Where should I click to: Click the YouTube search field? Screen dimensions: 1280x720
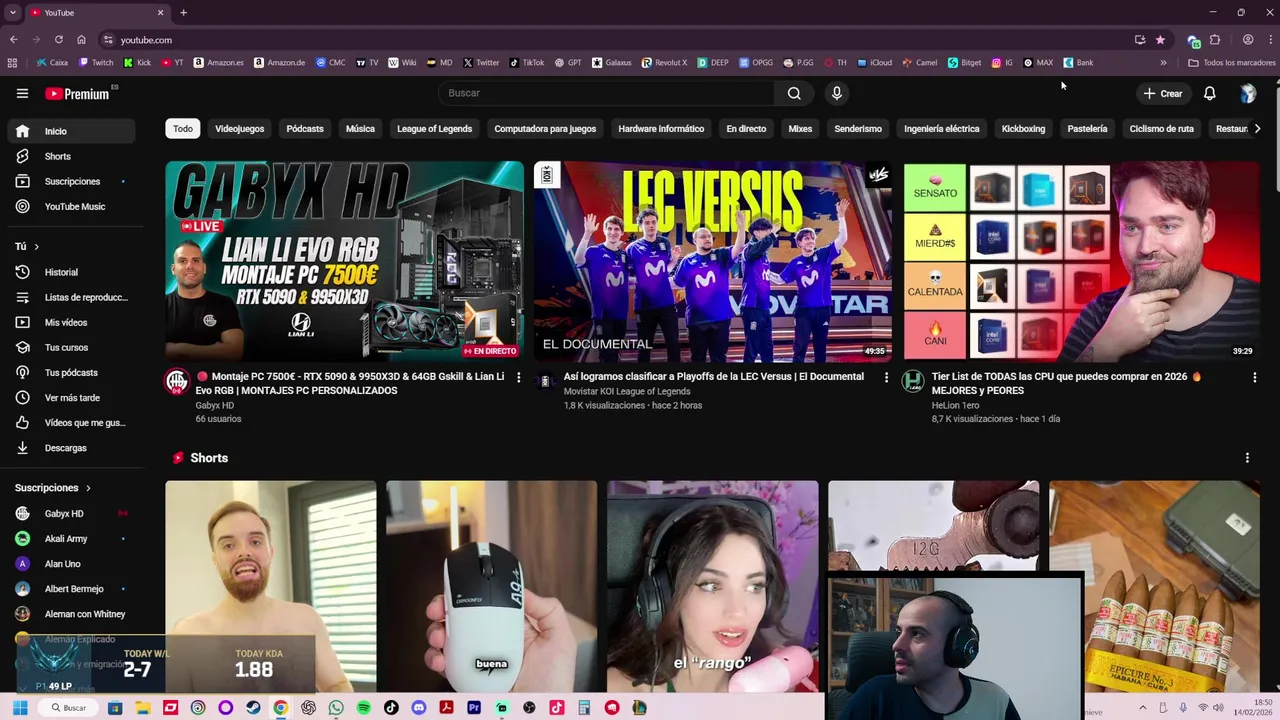pos(606,93)
